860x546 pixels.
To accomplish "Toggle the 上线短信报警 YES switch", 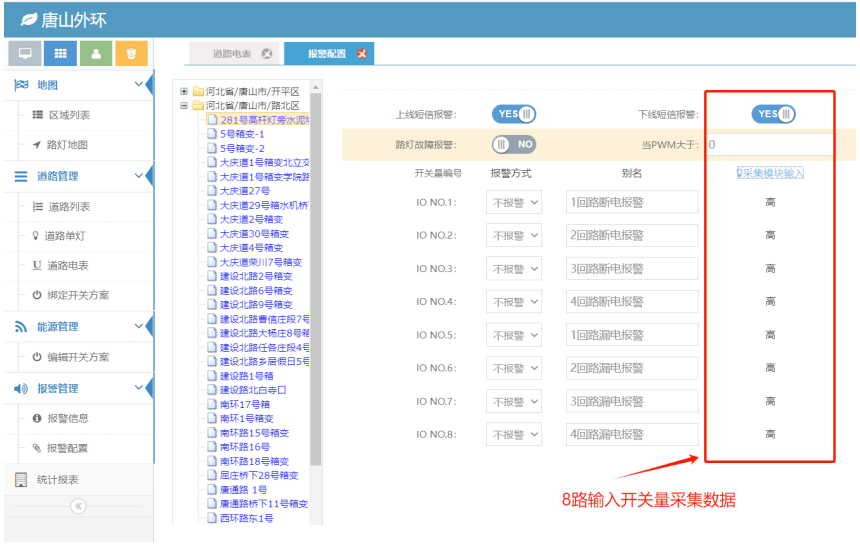I will click(514, 114).
